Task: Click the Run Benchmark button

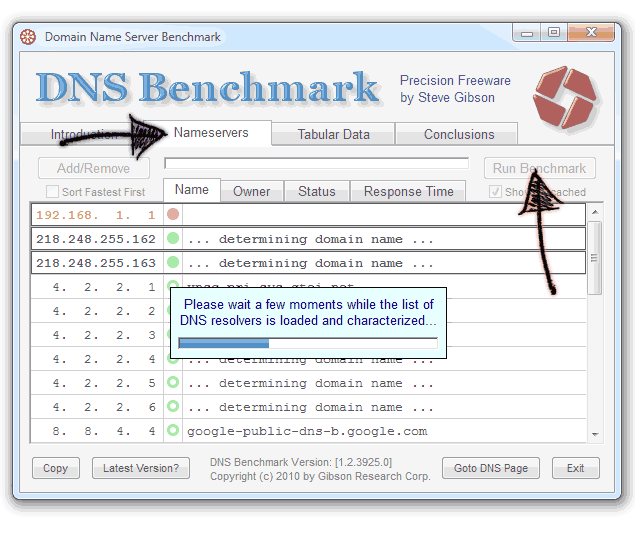Action: pyautogui.click(x=539, y=168)
